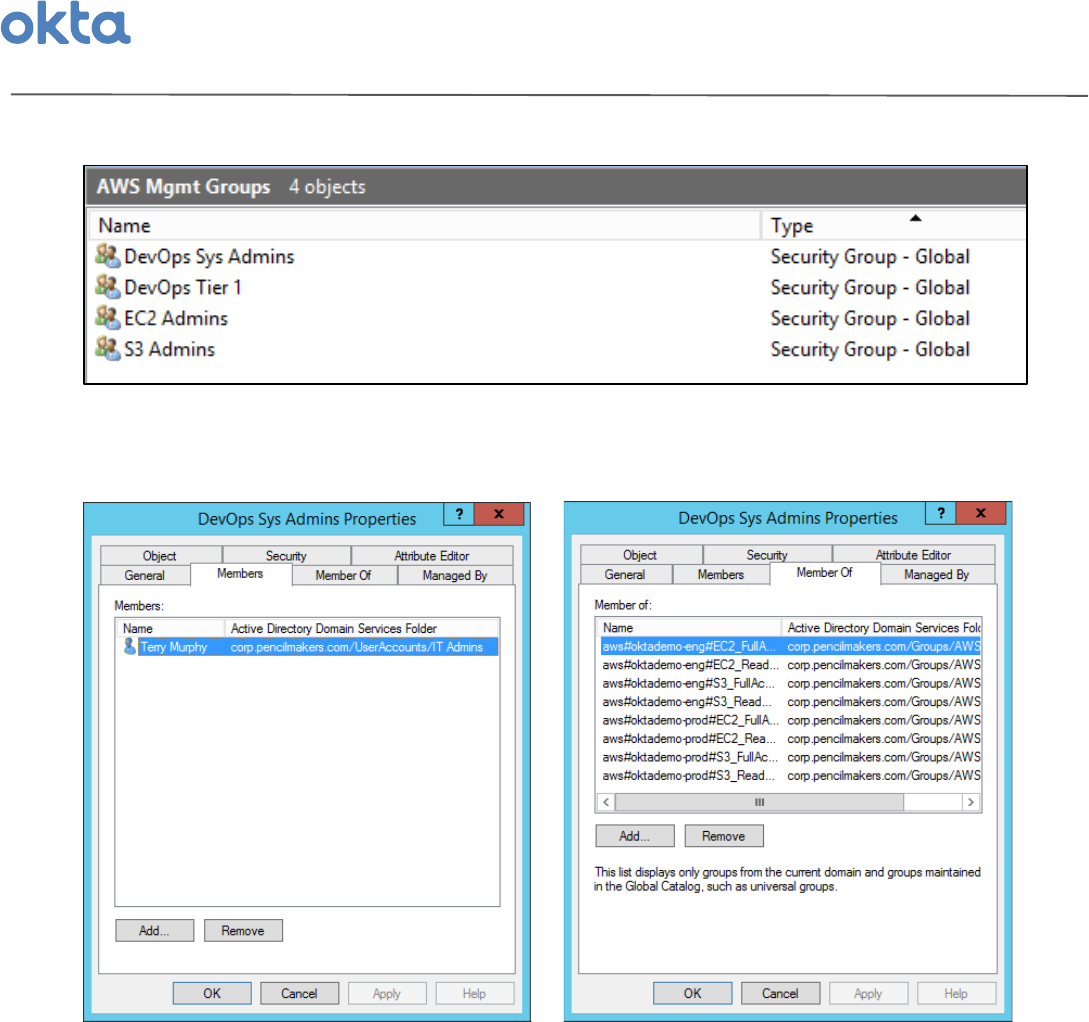
Task: Select aws#oktademo-prod#S3_Read... group row
Action: pos(790,776)
